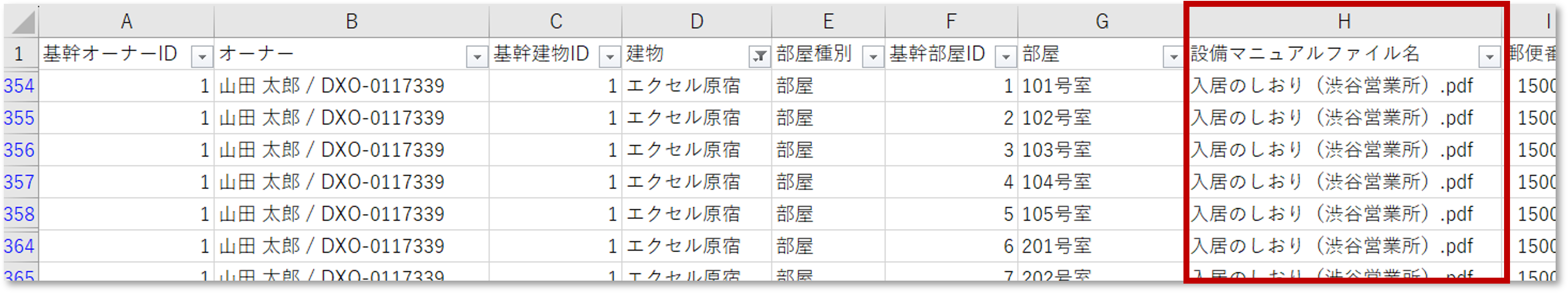Select column G header
The image size is (1568, 293).
(x=1102, y=22)
